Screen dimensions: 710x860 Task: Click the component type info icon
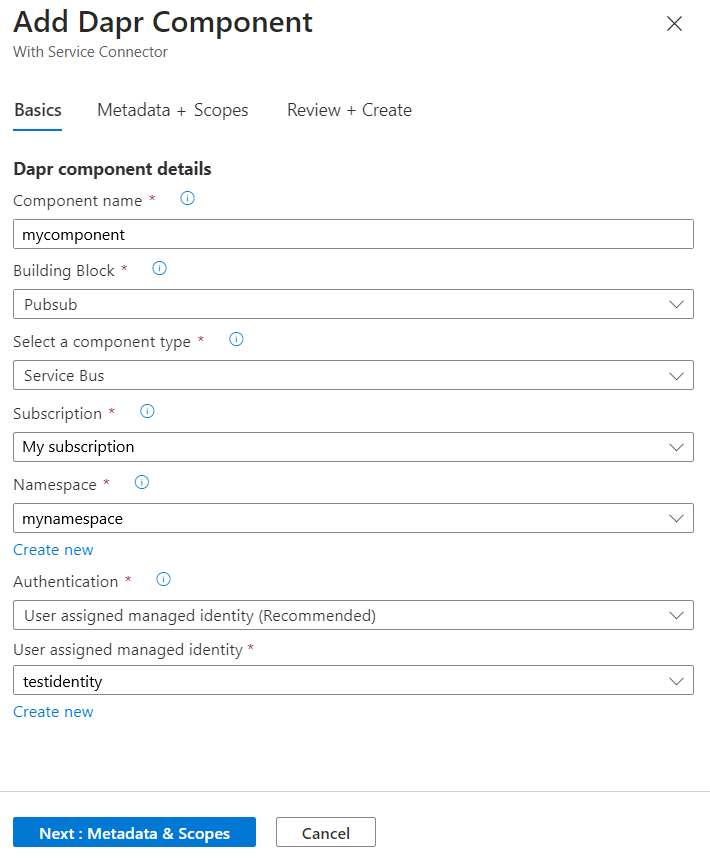[236, 340]
